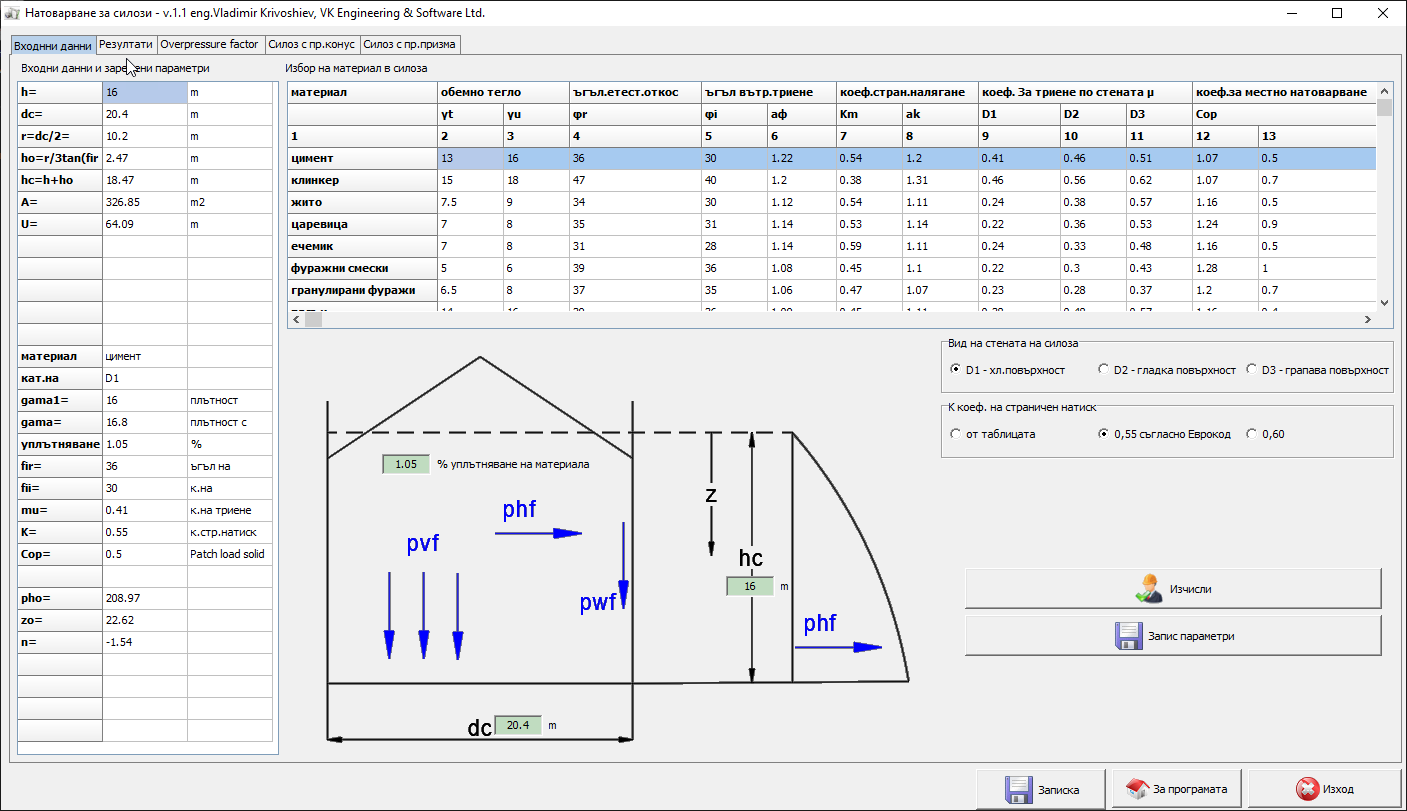Open the Силоз с пр.конус tab
This screenshot has height=811, width=1407.
pyautogui.click(x=312, y=45)
